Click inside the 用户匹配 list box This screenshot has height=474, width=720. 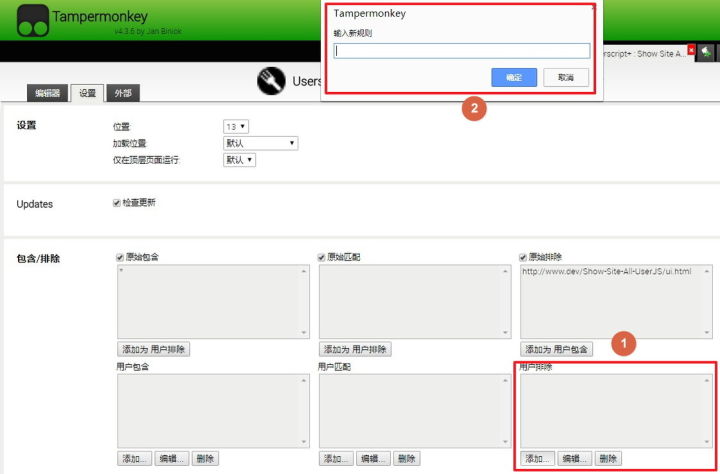tap(415, 411)
